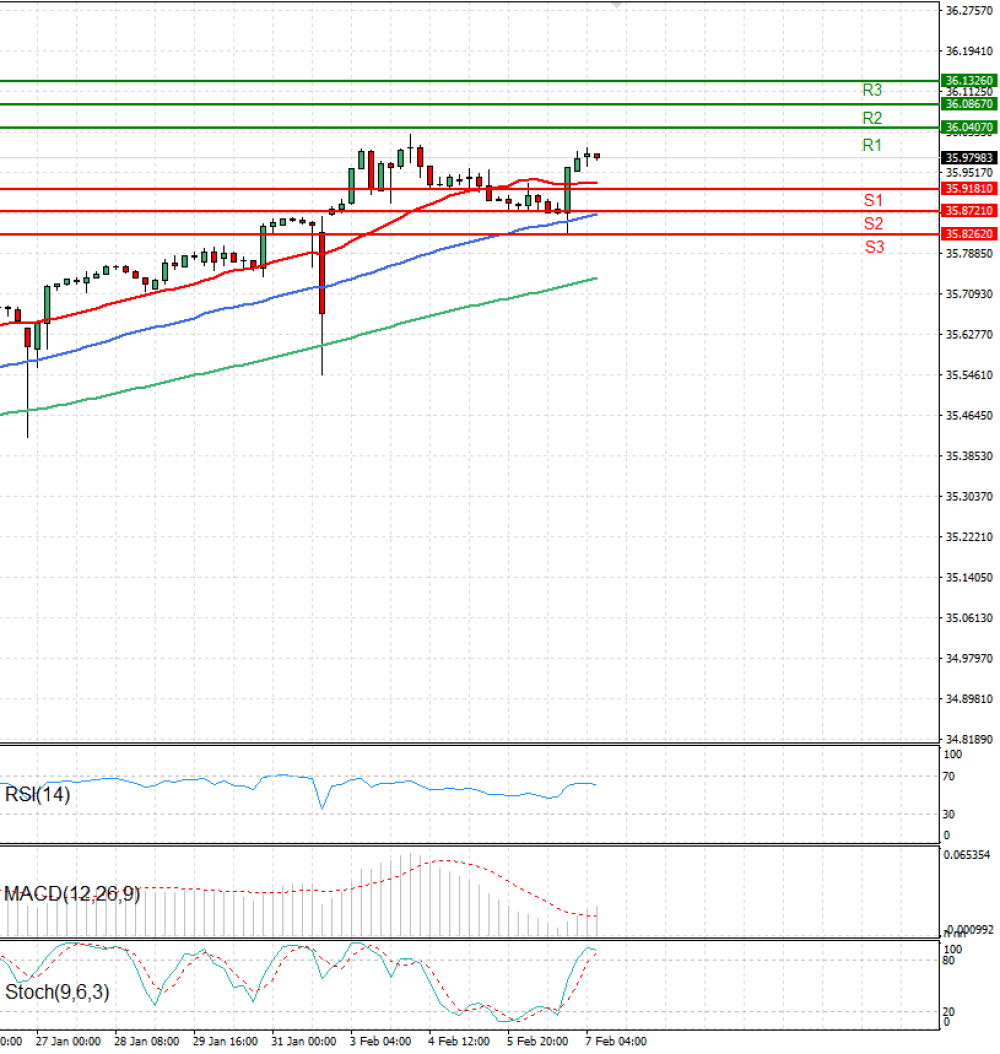Image resolution: width=1000 pixels, height=1054 pixels.
Task: Click the 29 Jan 16:00 time label
Action: point(225,1041)
